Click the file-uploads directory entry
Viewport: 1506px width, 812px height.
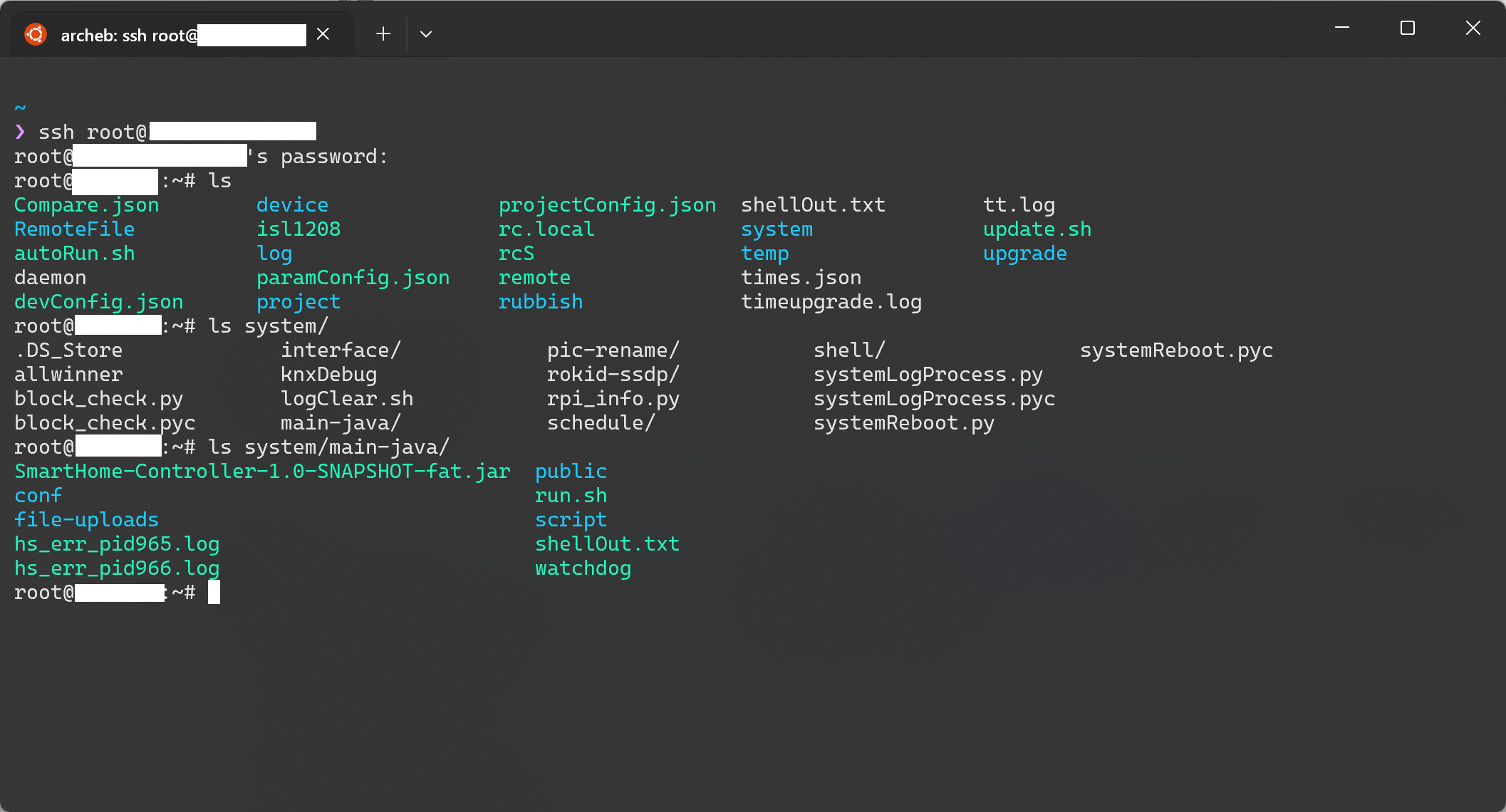pos(86,520)
